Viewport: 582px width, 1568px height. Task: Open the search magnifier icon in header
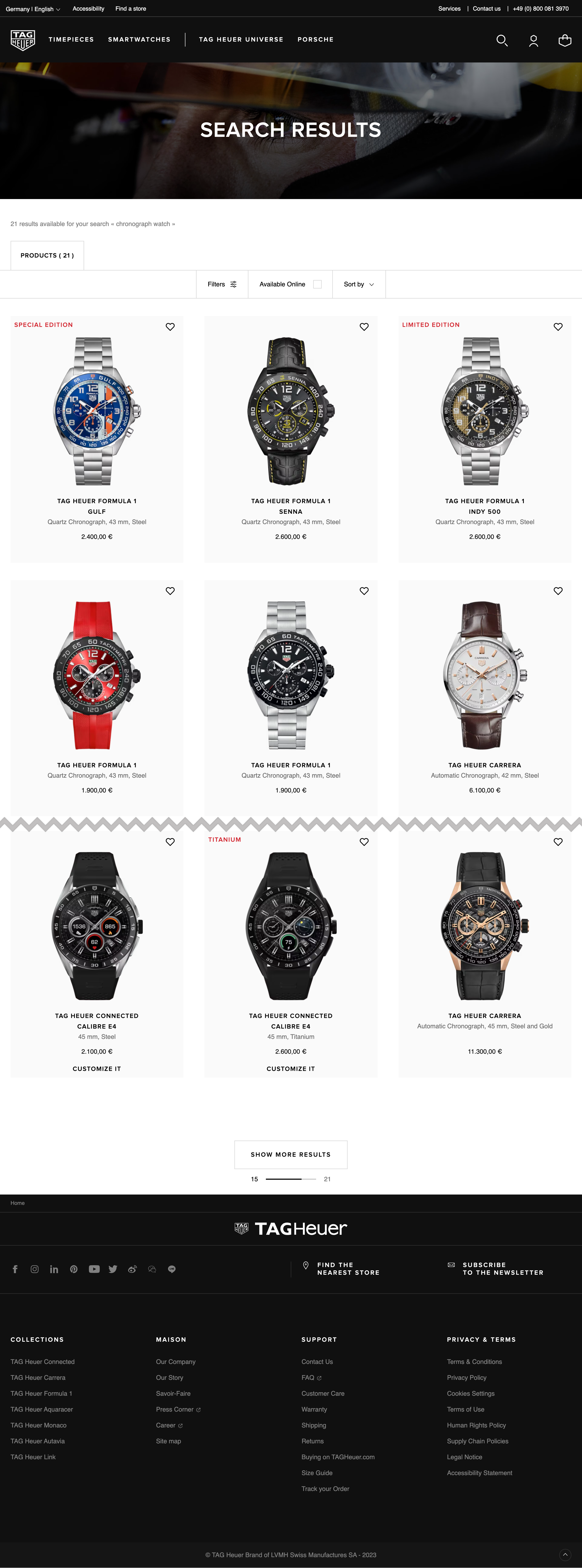(x=502, y=40)
